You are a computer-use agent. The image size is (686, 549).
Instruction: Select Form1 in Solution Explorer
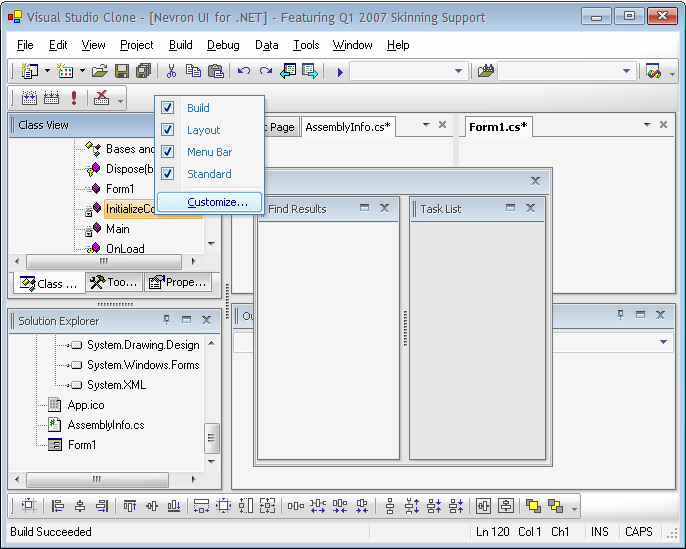point(82,445)
